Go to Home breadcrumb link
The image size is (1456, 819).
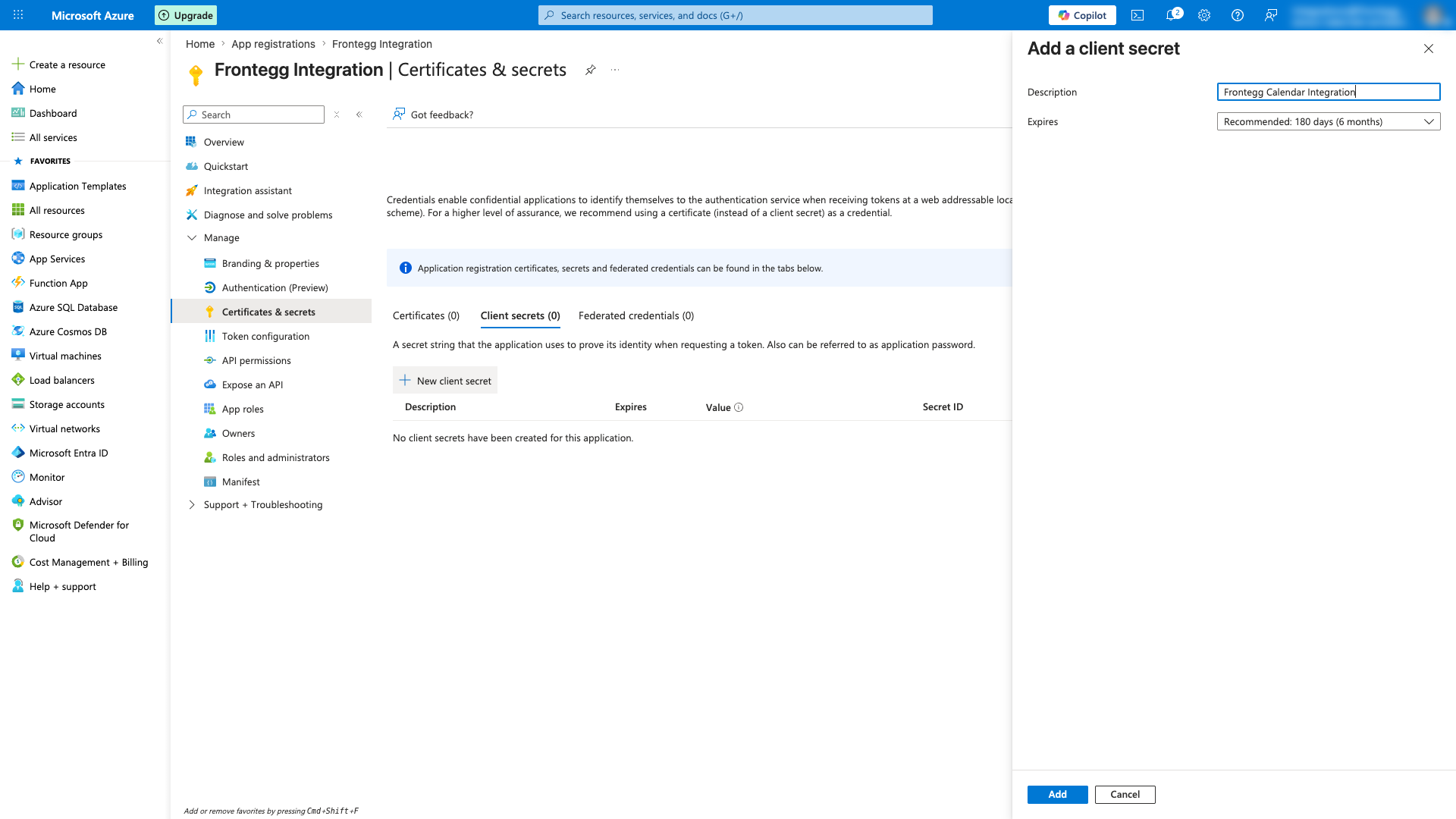pyautogui.click(x=200, y=44)
